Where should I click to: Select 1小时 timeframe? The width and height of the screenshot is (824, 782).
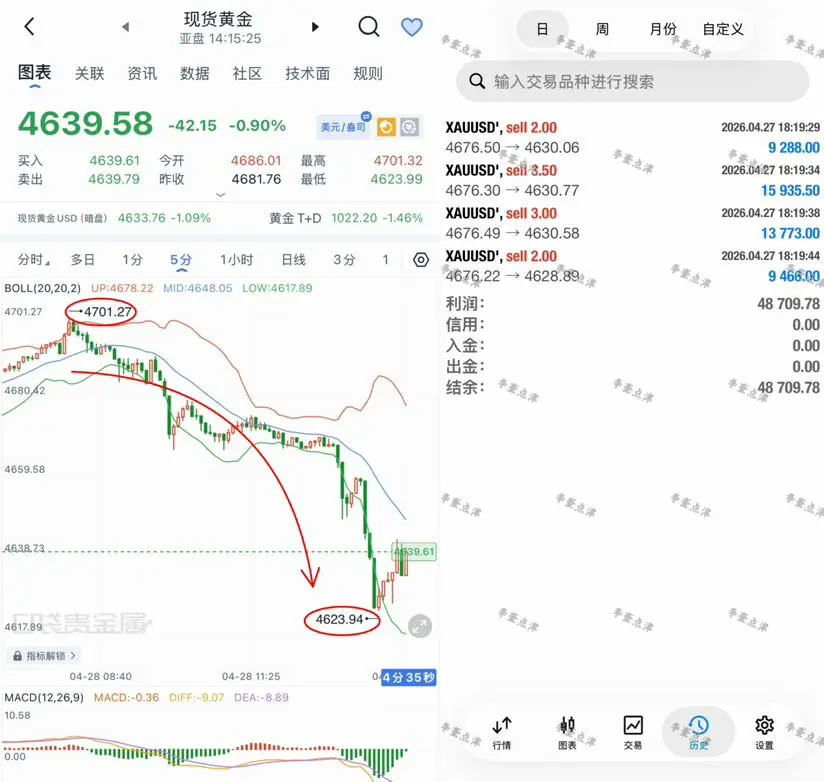(236, 260)
